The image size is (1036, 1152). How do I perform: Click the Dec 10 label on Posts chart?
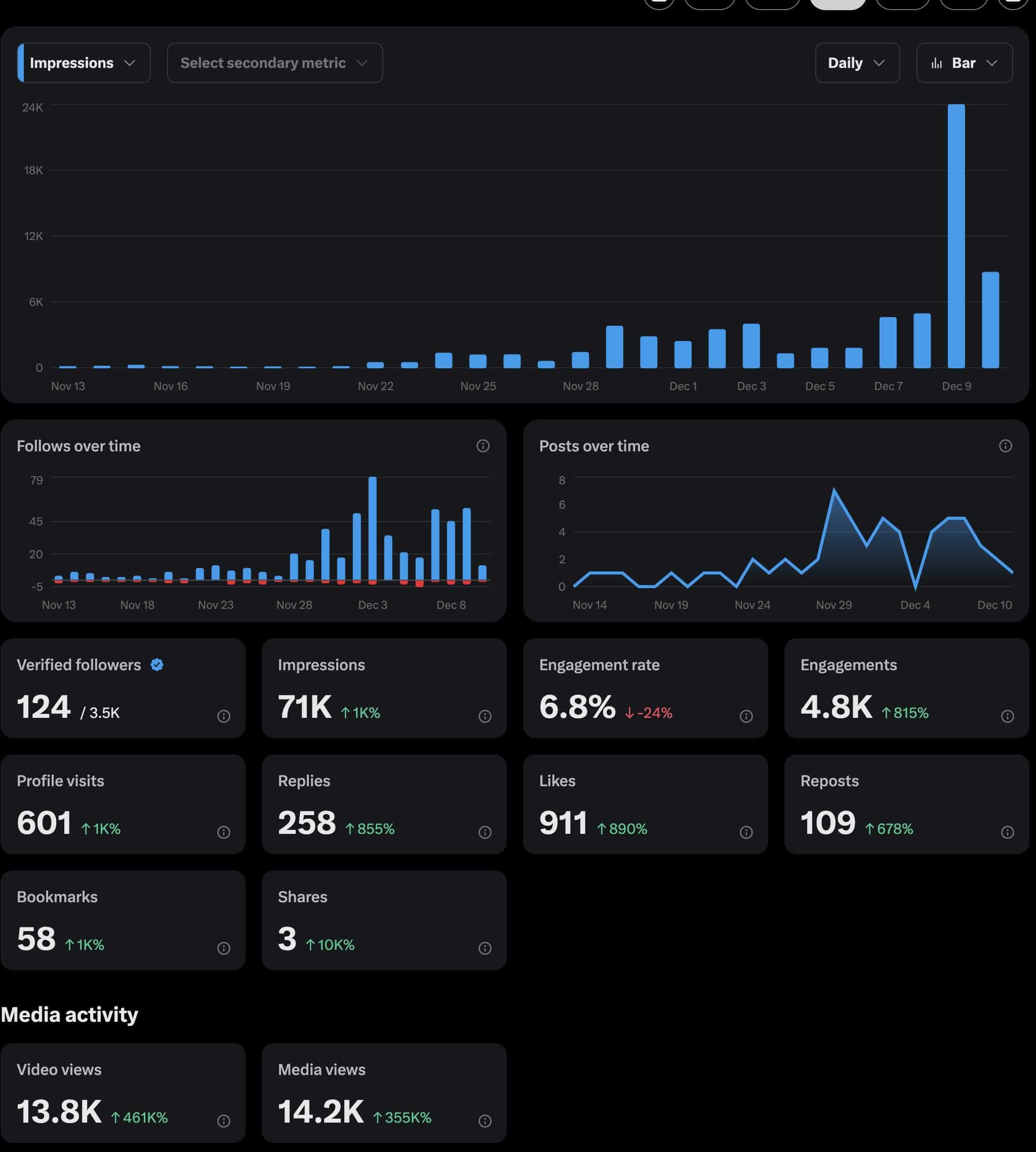(x=994, y=605)
